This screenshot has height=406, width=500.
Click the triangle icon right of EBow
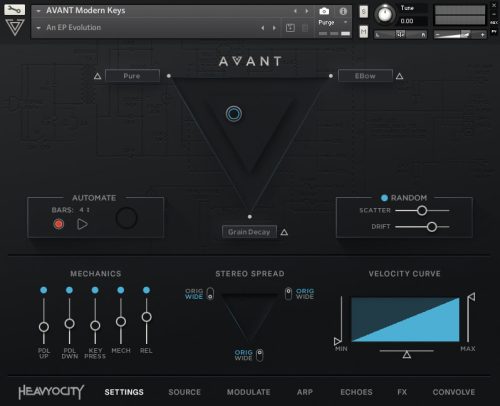pos(399,76)
